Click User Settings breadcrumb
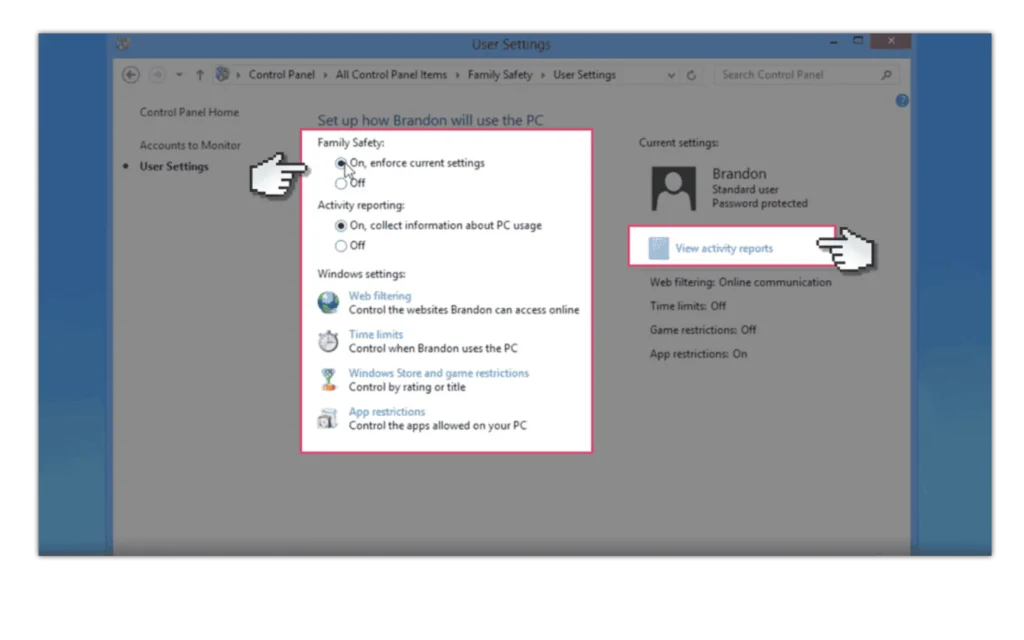Screen dimensions: 1024x640 click(584, 75)
